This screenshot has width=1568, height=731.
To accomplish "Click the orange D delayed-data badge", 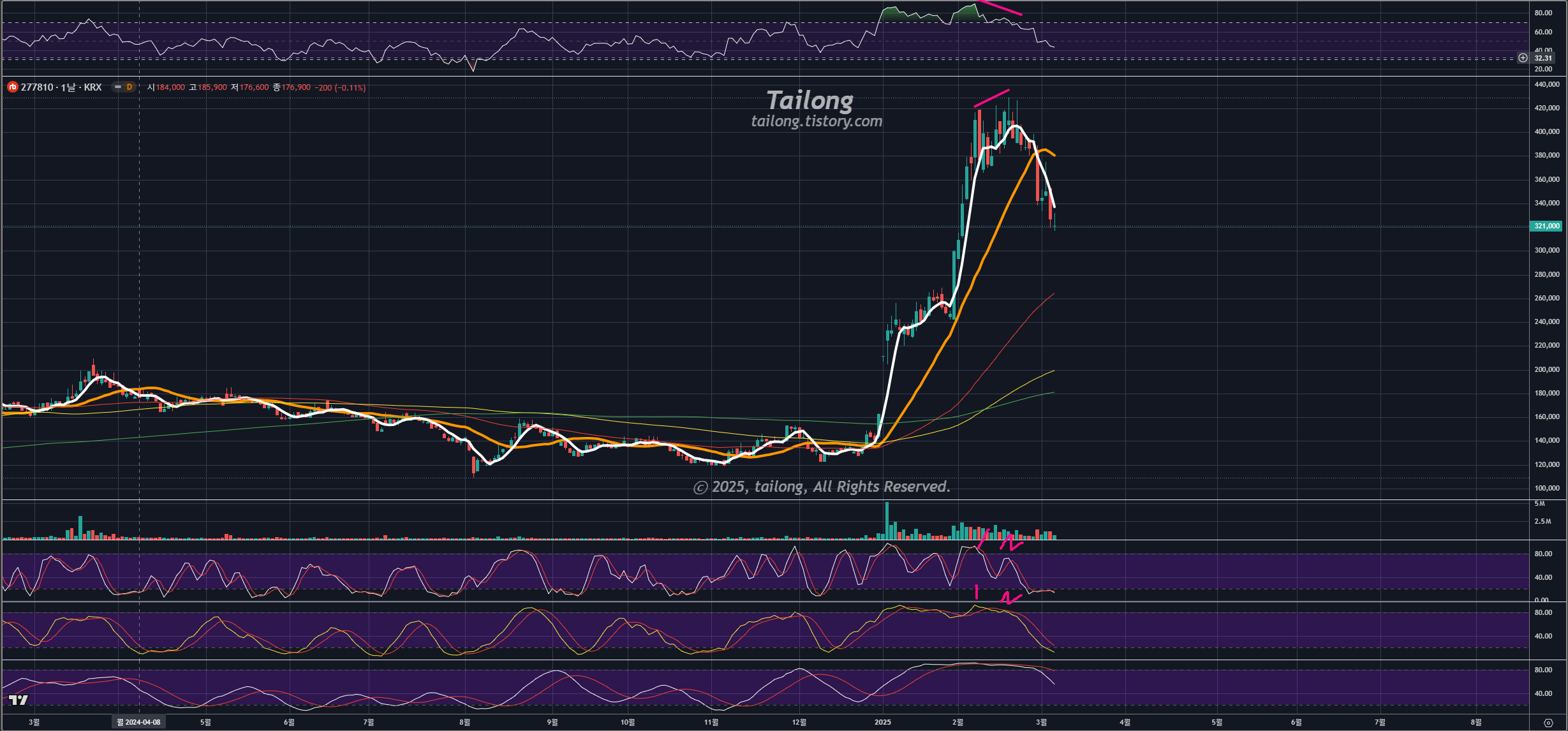I will pos(129,87).
